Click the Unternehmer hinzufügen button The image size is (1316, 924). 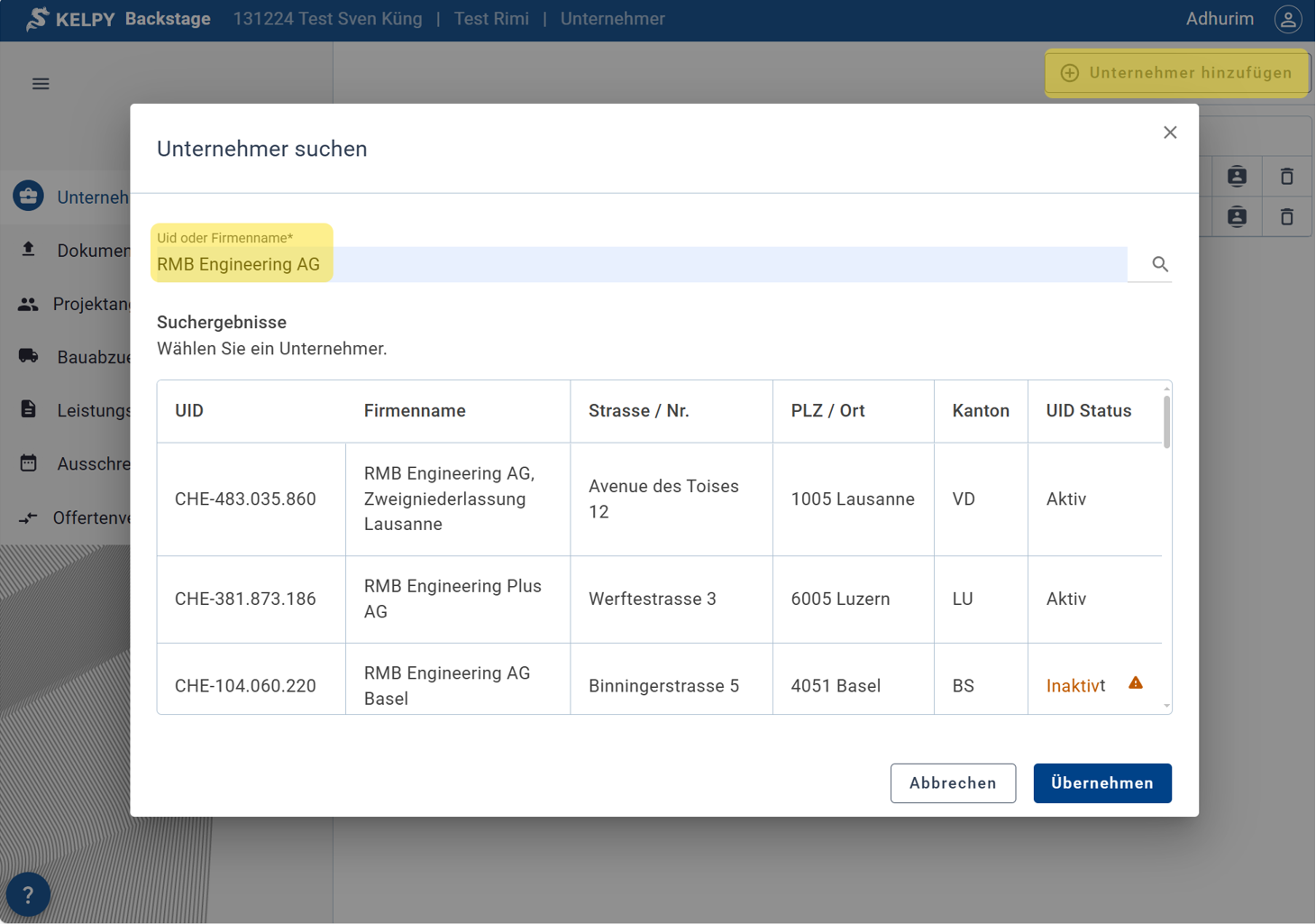(1176, 73)
